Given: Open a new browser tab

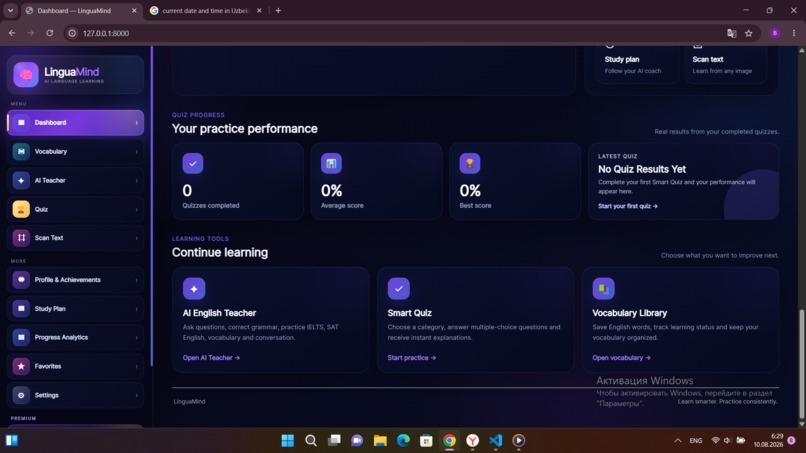Looking at the screenshot, I should [x=278, y=10].
